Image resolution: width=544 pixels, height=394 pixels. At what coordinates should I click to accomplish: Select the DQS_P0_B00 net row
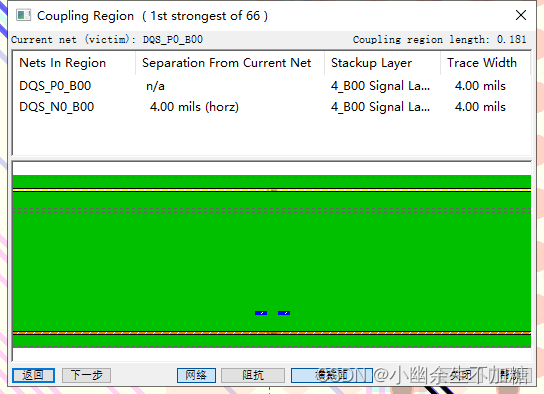(x=271, y=86)
